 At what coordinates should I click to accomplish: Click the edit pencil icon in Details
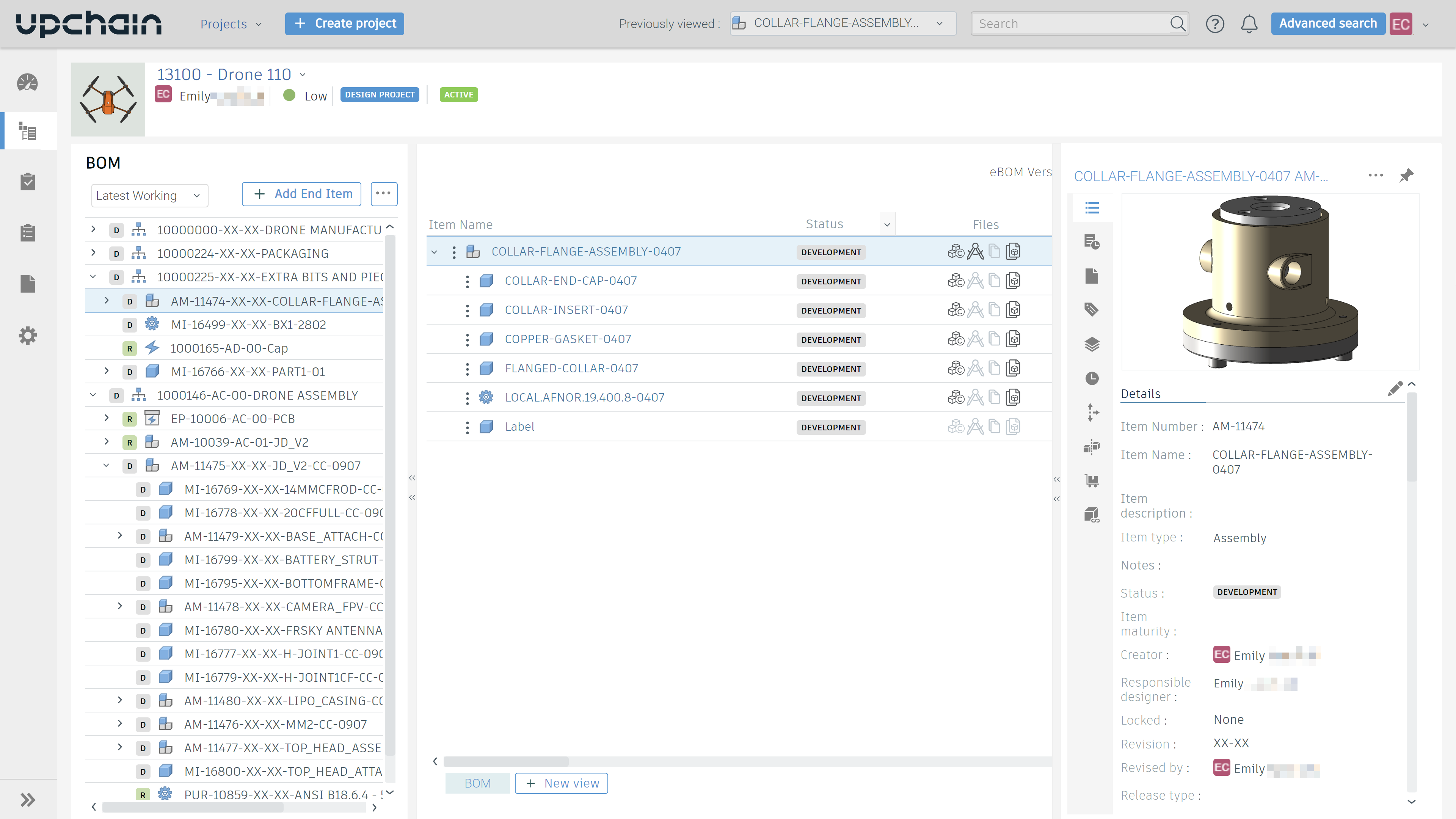1395,388
